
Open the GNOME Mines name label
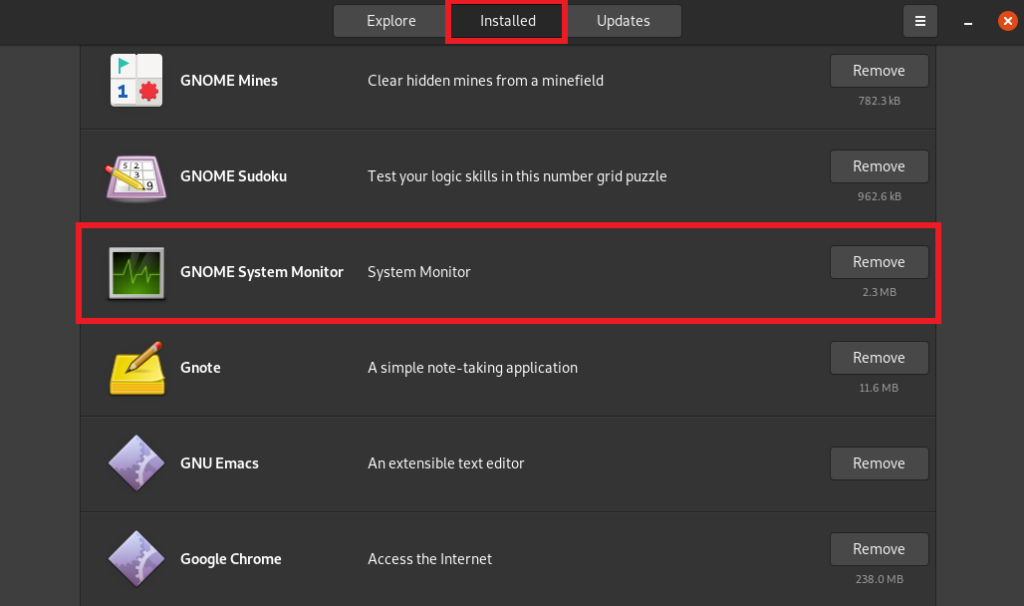229,80
